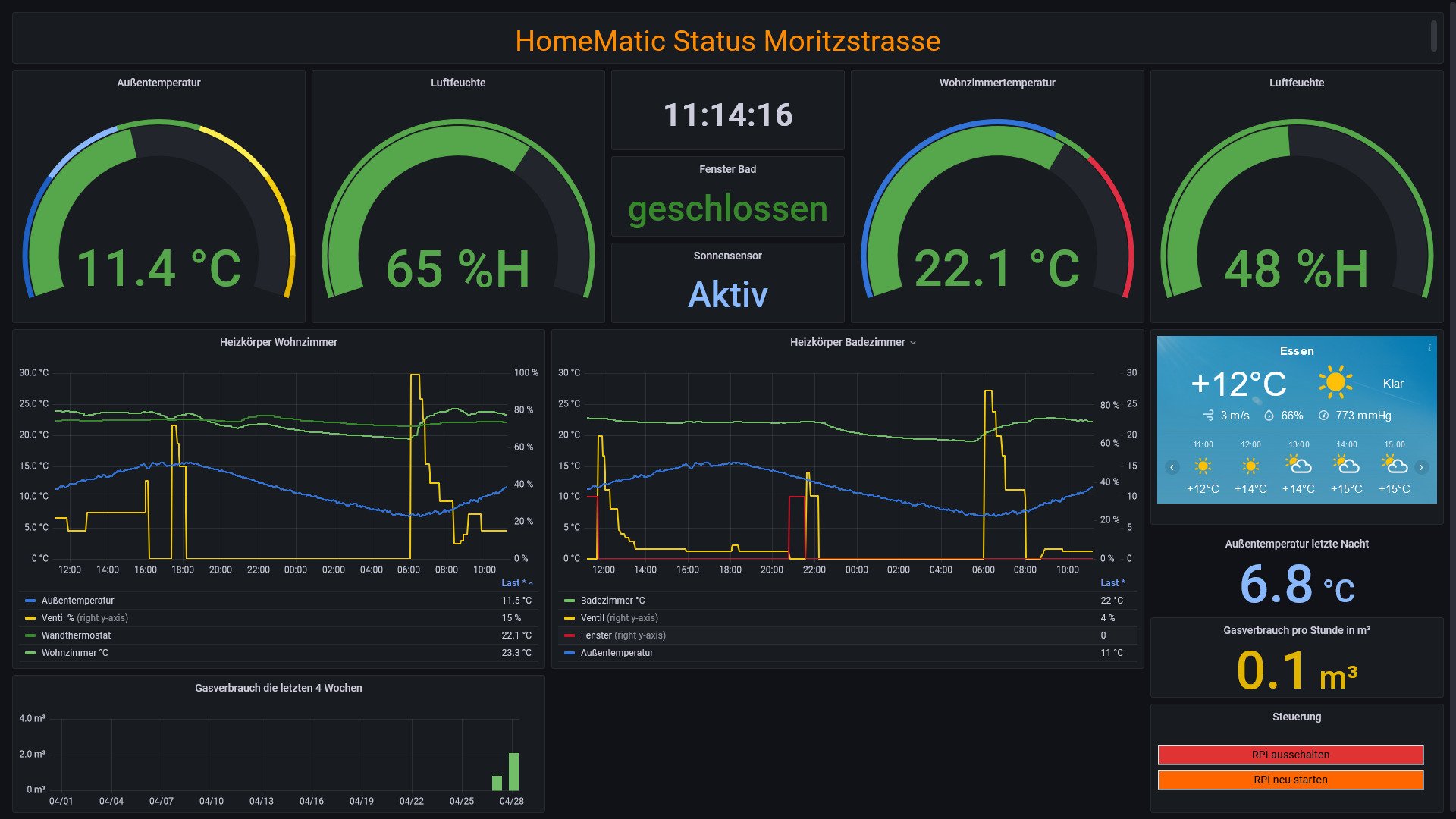Click Gasverbrauch die letzten 4 Wochen title
This screenshot has width=1456, height=819.
click(x=278, y=689)
